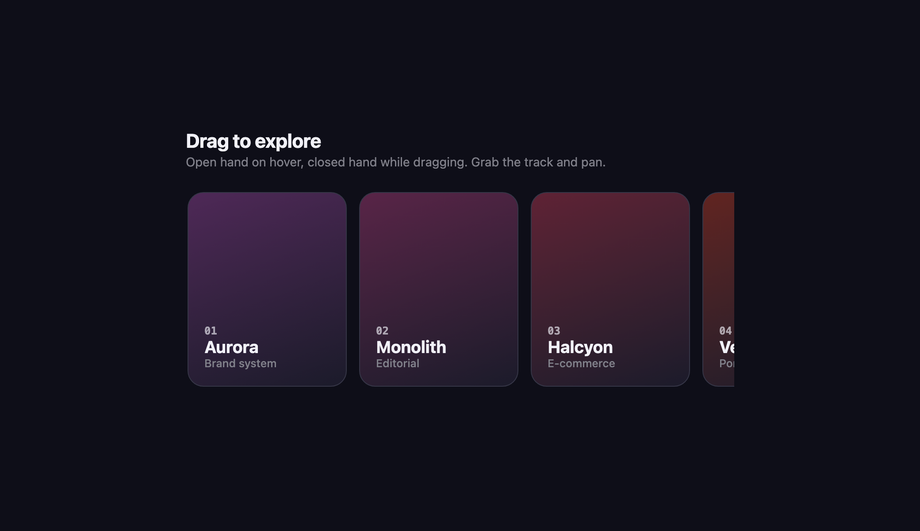The image size is (920, 531).
Task: Open the Halcyon e-commerce card
Action: [x=610, y=289]
